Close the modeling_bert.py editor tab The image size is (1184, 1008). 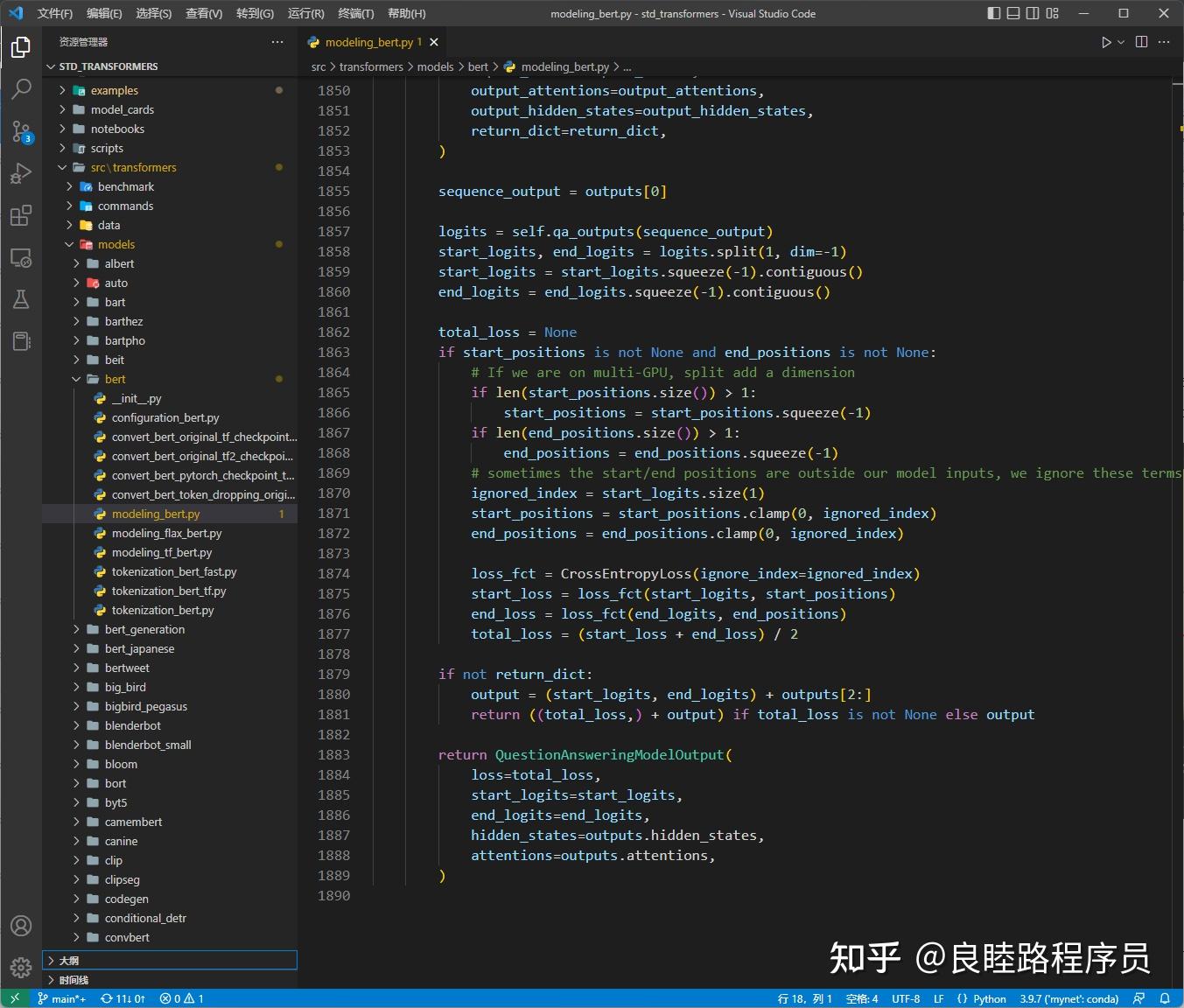(434, 42)
